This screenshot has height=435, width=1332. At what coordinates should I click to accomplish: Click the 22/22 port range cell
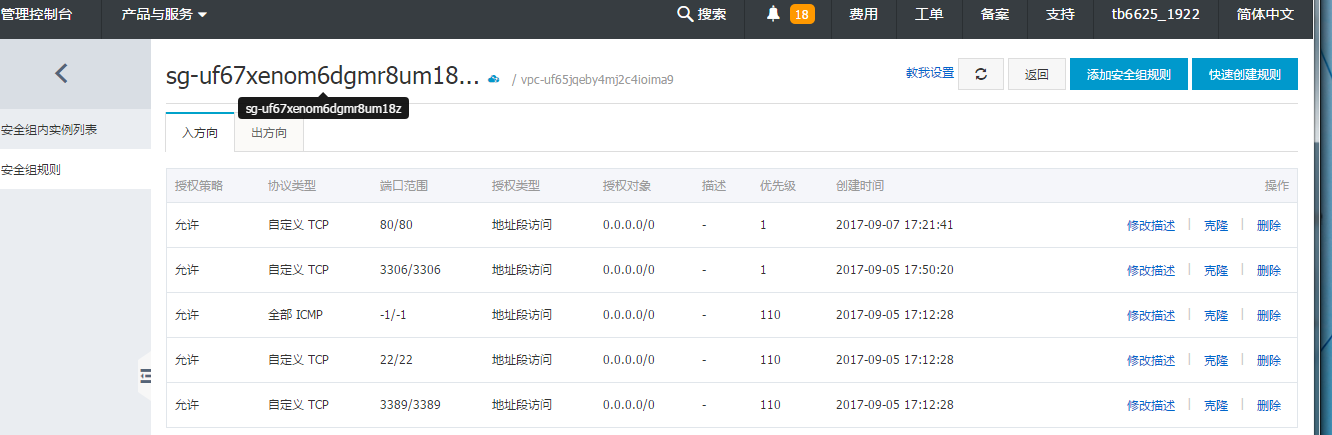tap(396, 360)
